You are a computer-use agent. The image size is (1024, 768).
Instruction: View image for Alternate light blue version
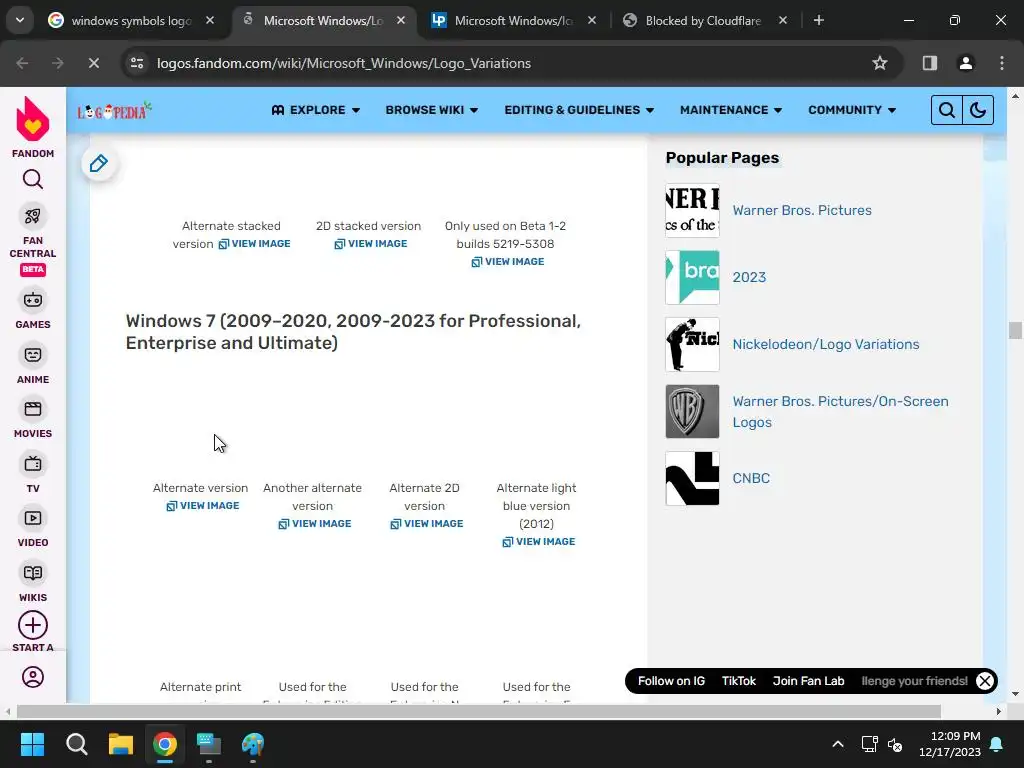[x=539, y=542]
